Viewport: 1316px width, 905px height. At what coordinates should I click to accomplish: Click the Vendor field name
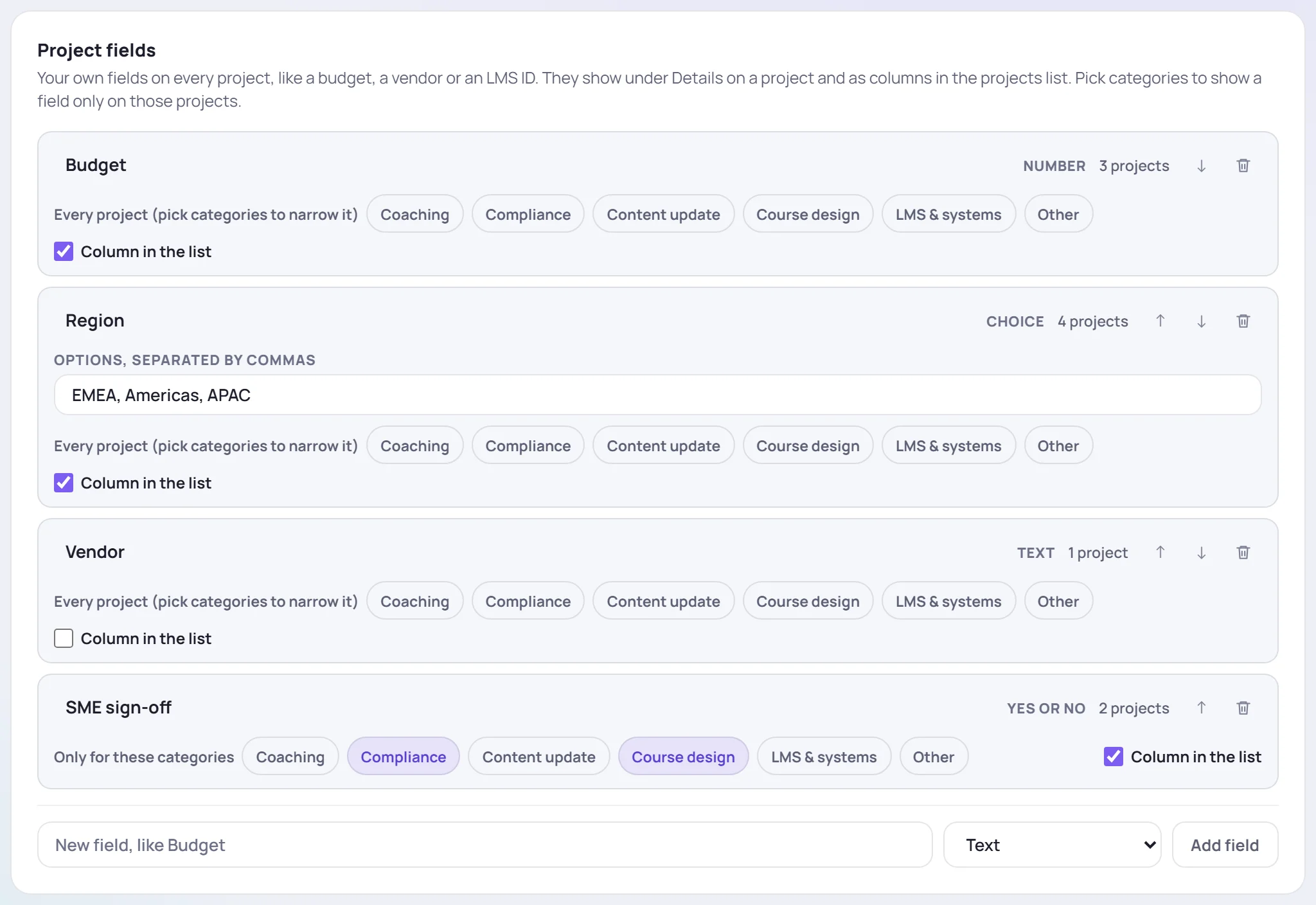pyautogui.click(x=95, y=552)
